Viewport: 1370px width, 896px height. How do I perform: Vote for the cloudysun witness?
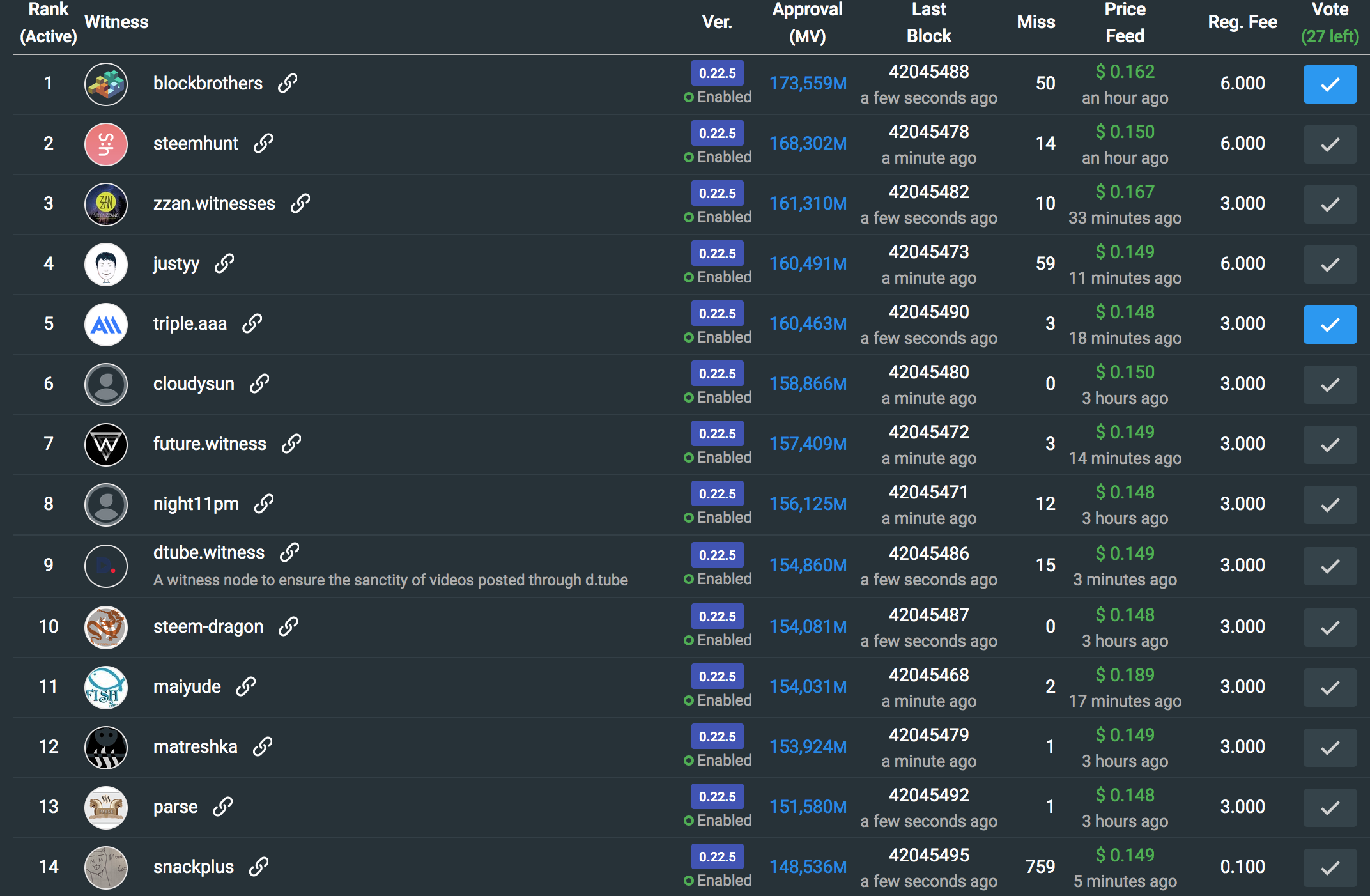[1330, 385]
